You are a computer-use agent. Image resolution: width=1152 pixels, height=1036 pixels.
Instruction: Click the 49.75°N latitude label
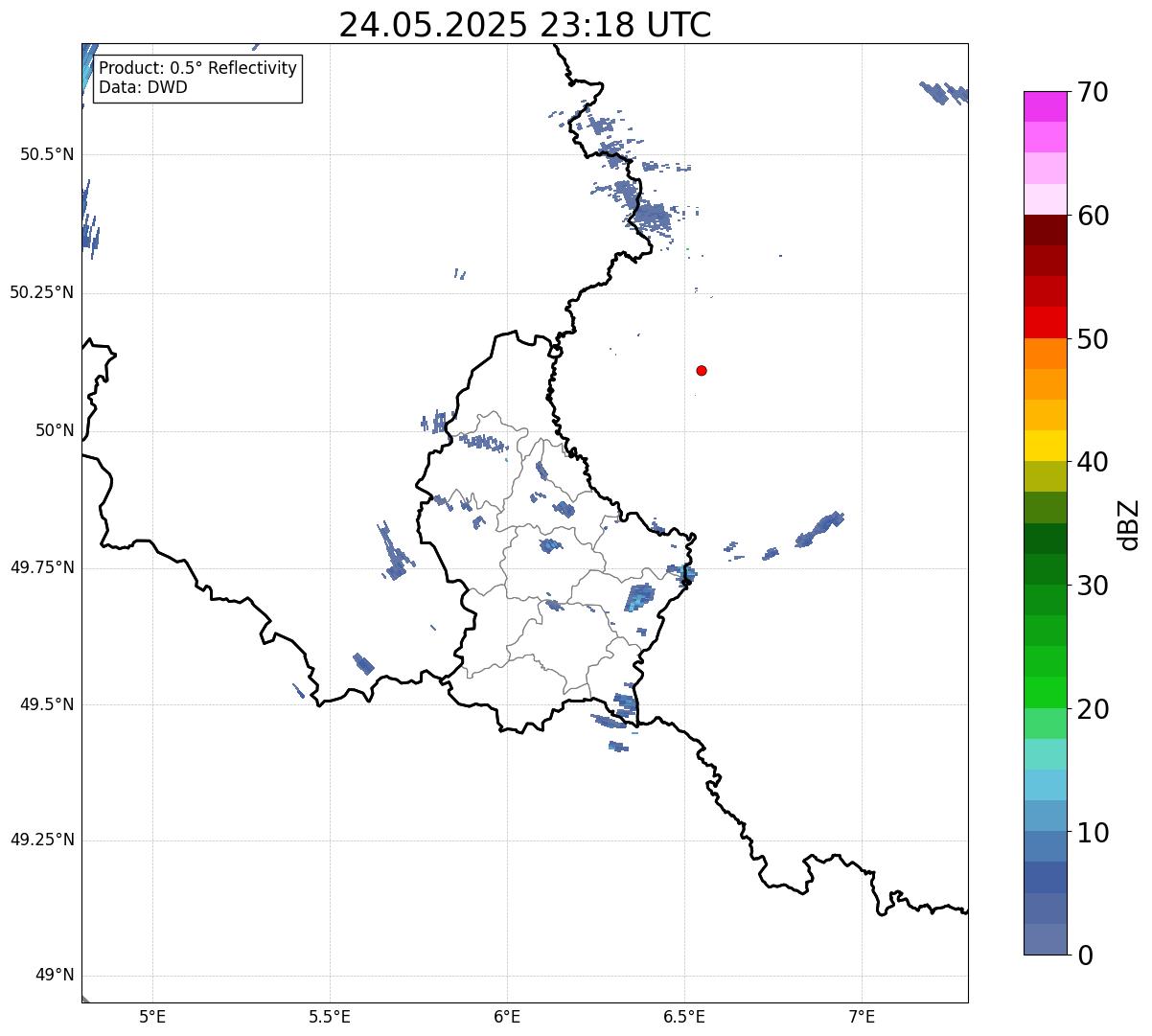tap(42, 567)
